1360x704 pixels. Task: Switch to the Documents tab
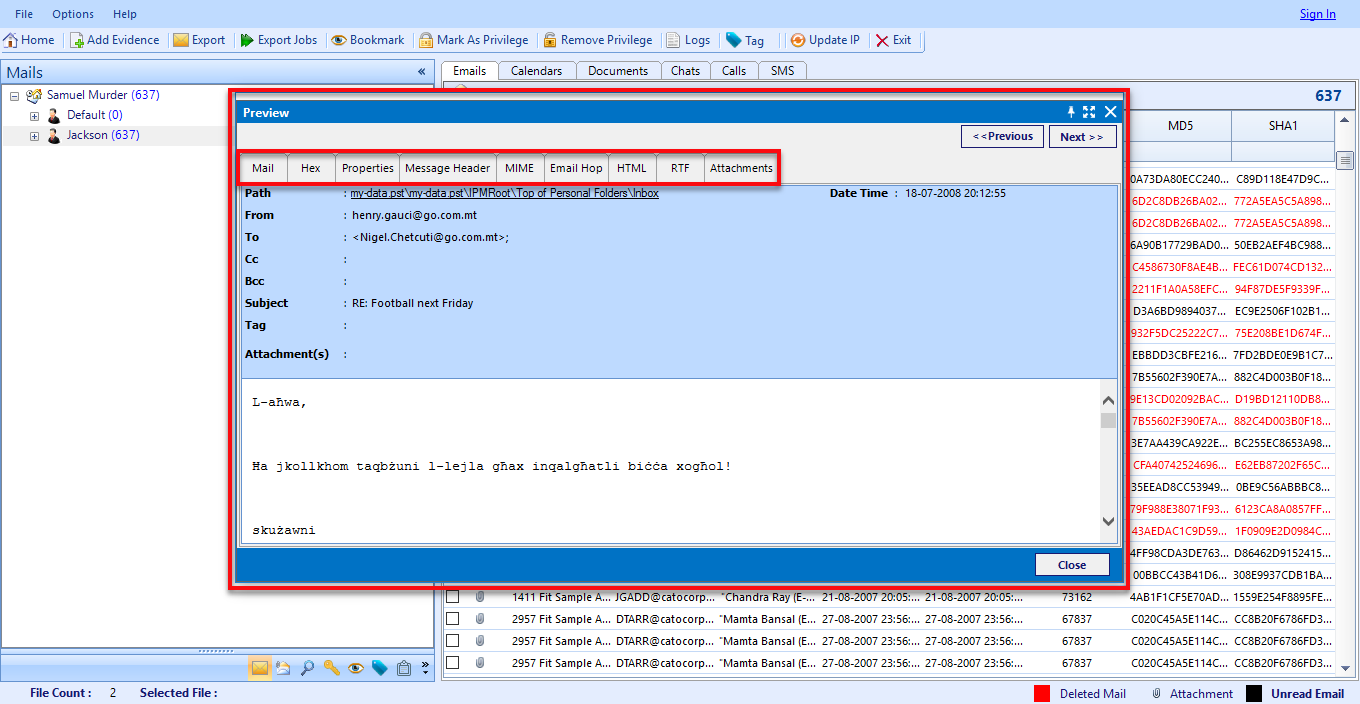point(618,71)
